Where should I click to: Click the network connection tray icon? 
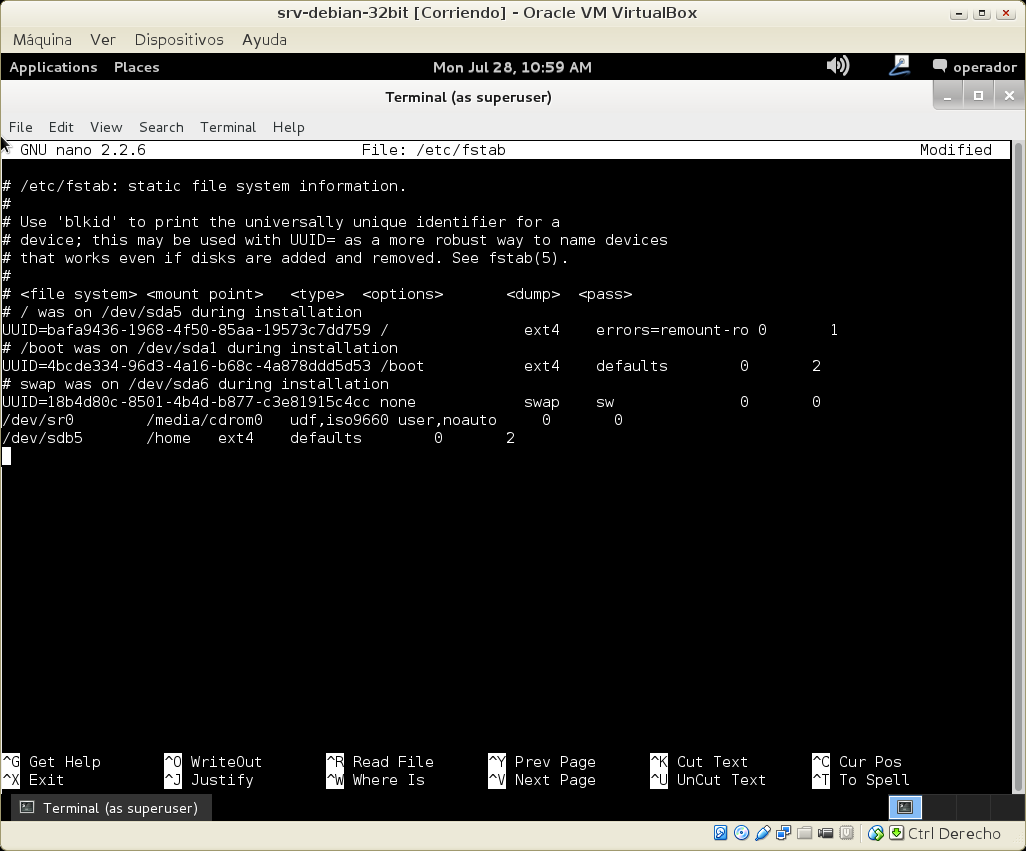[899, 67]
